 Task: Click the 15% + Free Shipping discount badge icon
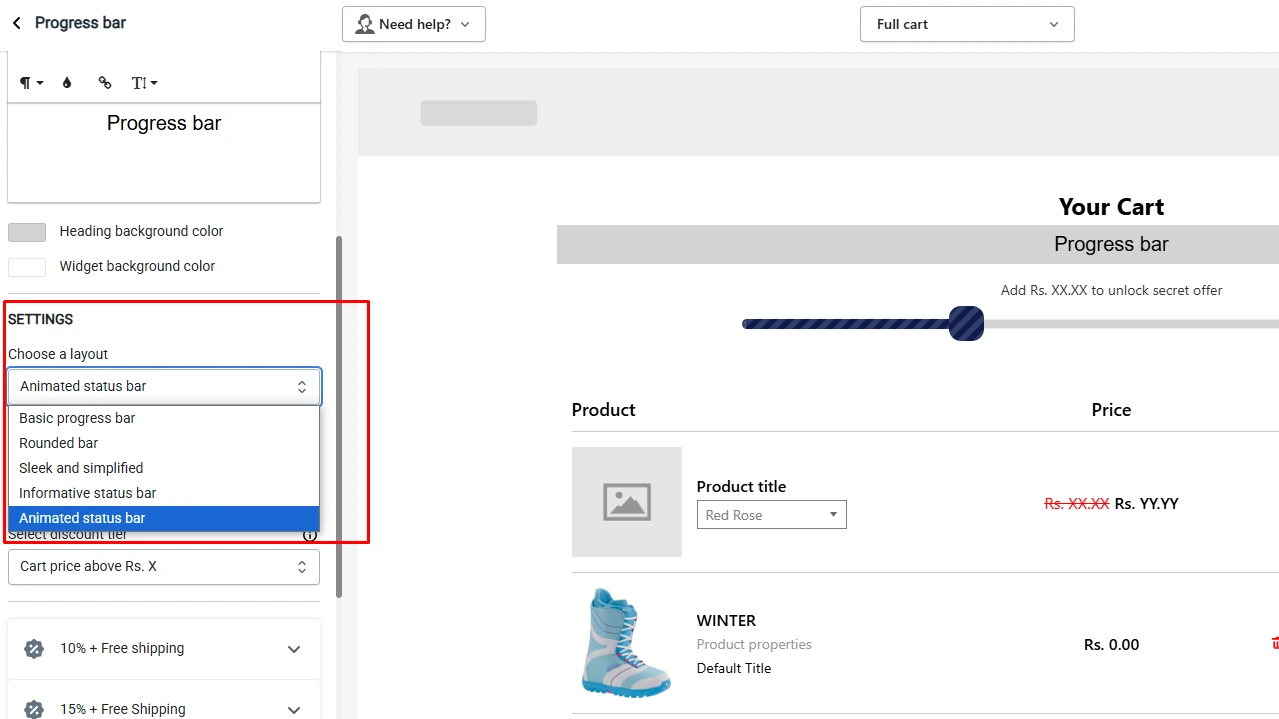pos(34,709)
